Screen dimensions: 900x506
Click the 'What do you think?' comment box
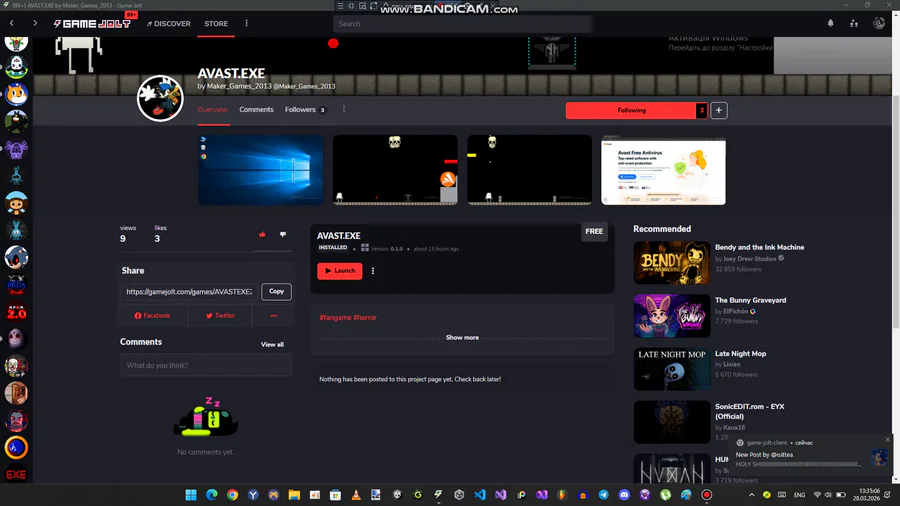[x=206, y=365]
